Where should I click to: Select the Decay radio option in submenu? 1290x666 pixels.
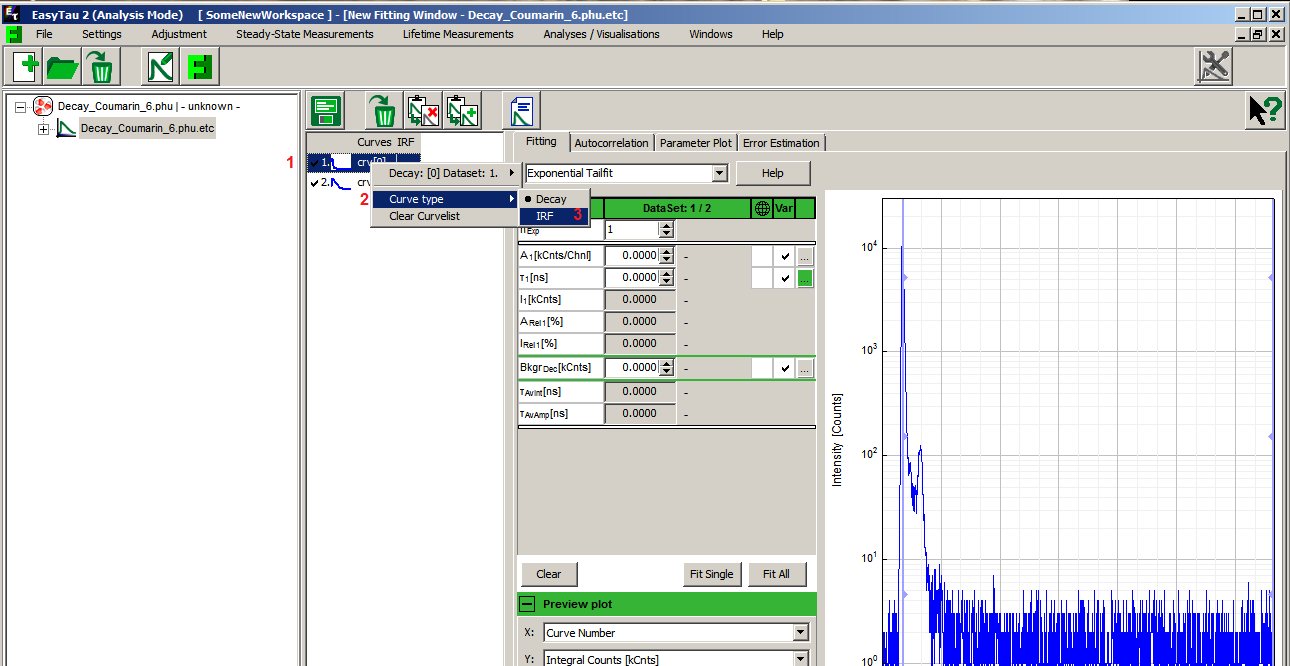coord(551,199)
